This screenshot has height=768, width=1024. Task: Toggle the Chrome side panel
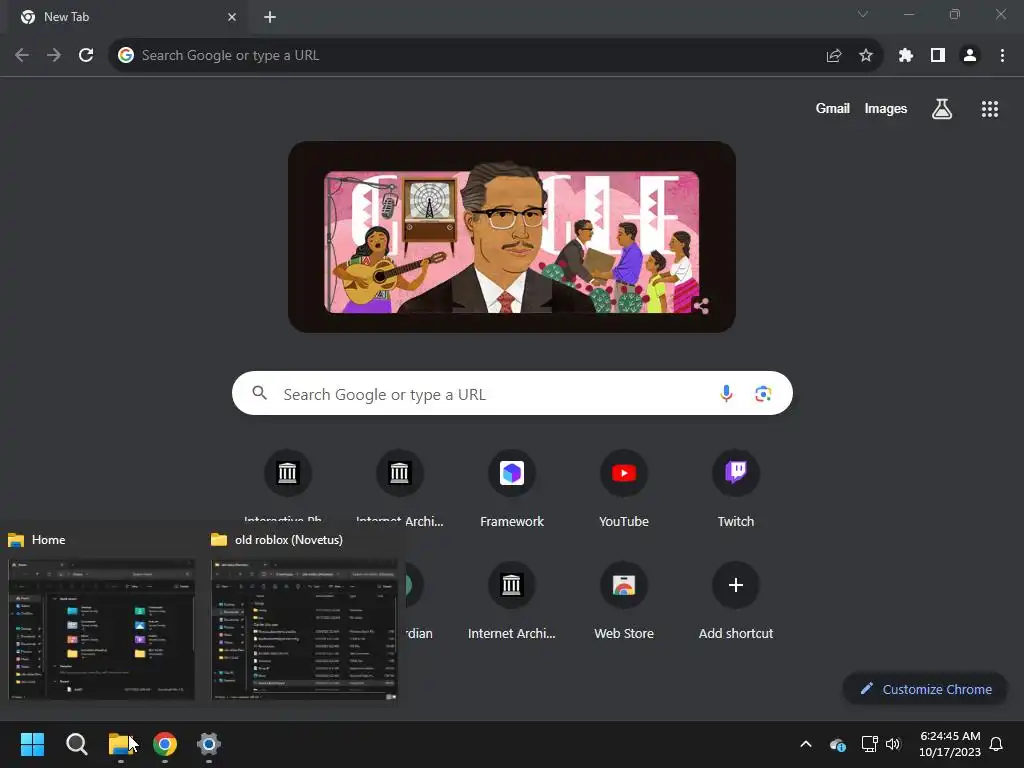pos(938,56)
